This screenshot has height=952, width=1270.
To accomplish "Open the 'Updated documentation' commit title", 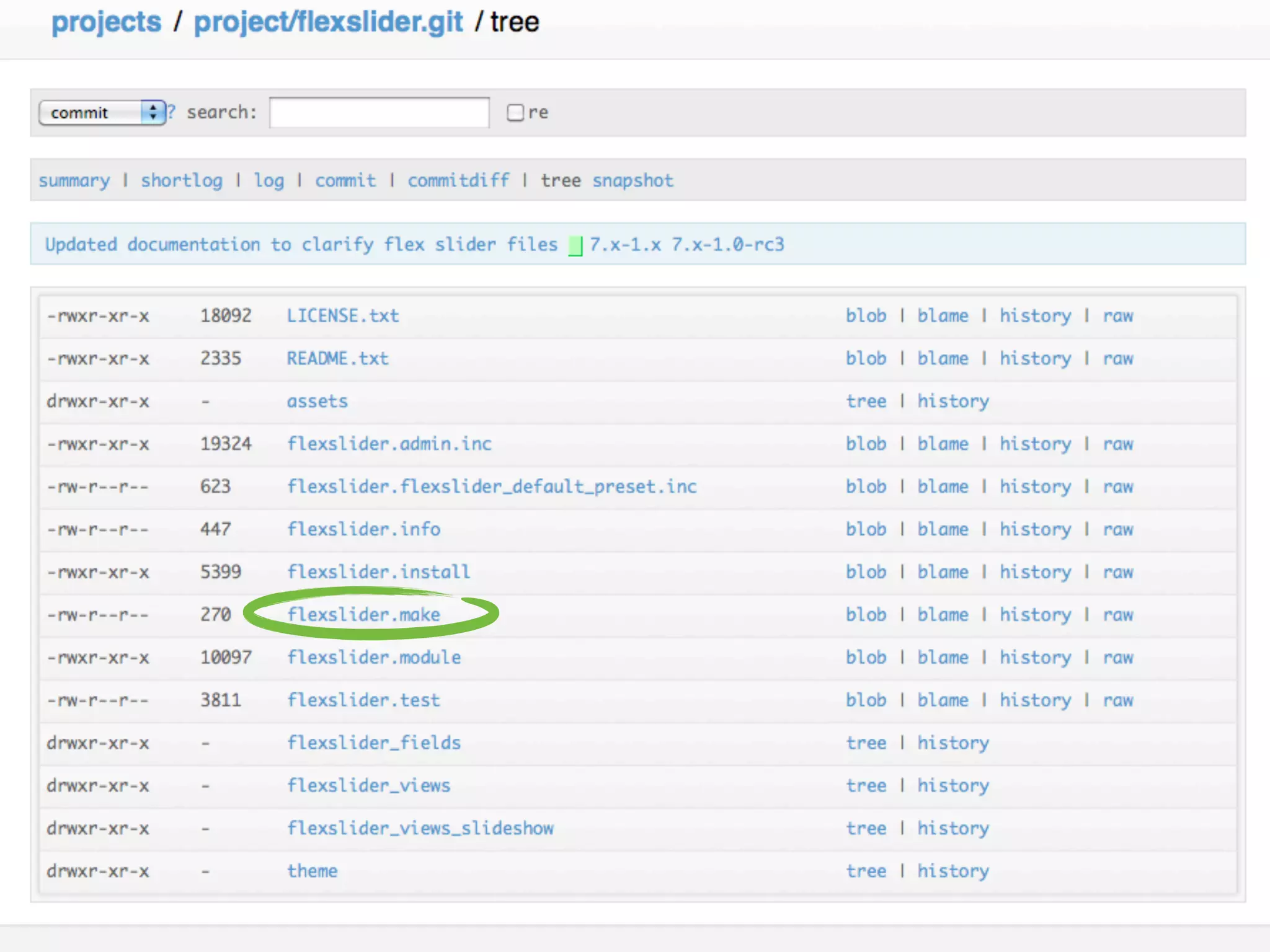I will 301,244.
